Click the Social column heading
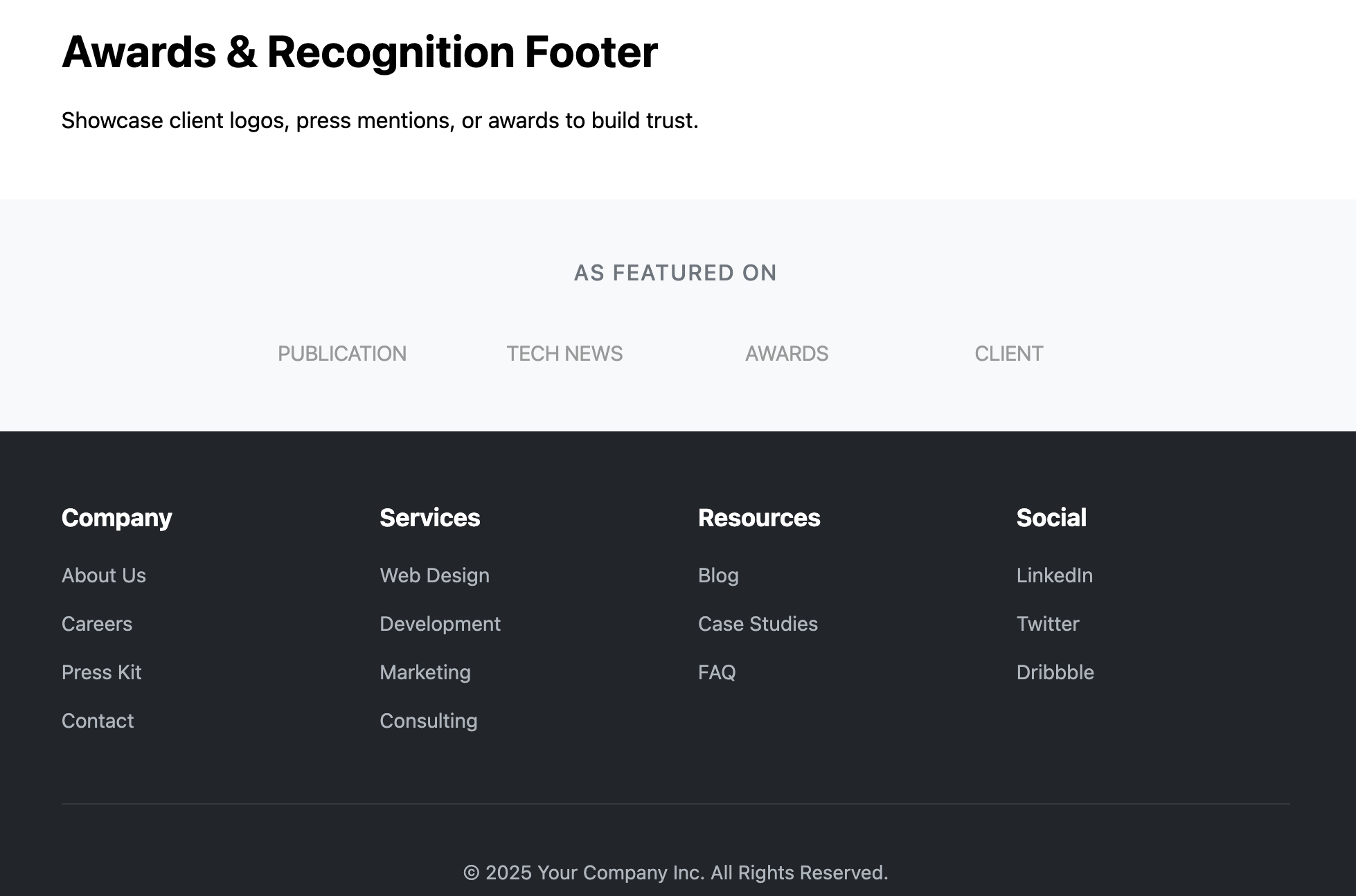The width and height of the screenshot is (1356, 896). click(1051, 518)
